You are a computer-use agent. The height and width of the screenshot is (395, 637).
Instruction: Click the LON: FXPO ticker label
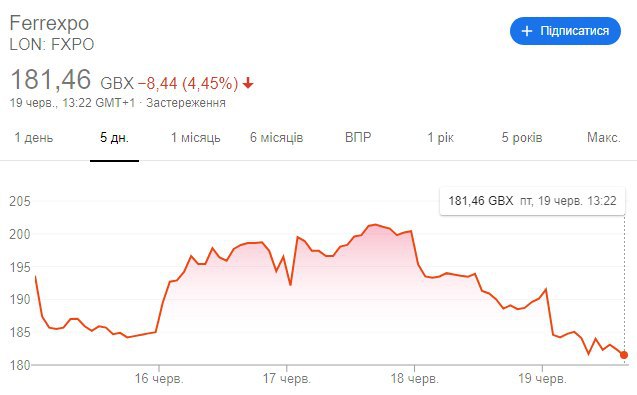coord(52,44)
